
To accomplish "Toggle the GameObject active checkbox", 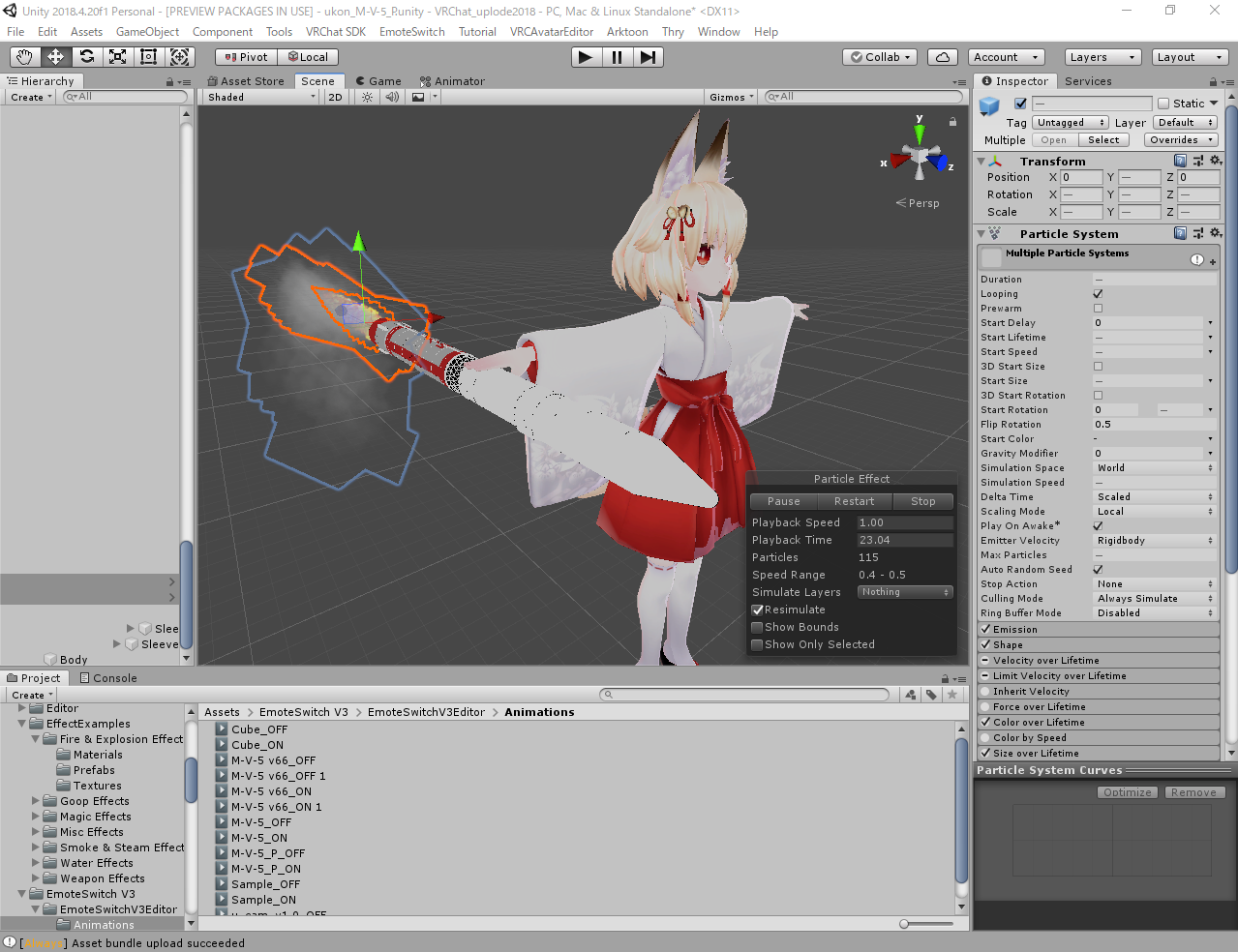I will [1020, 104].
